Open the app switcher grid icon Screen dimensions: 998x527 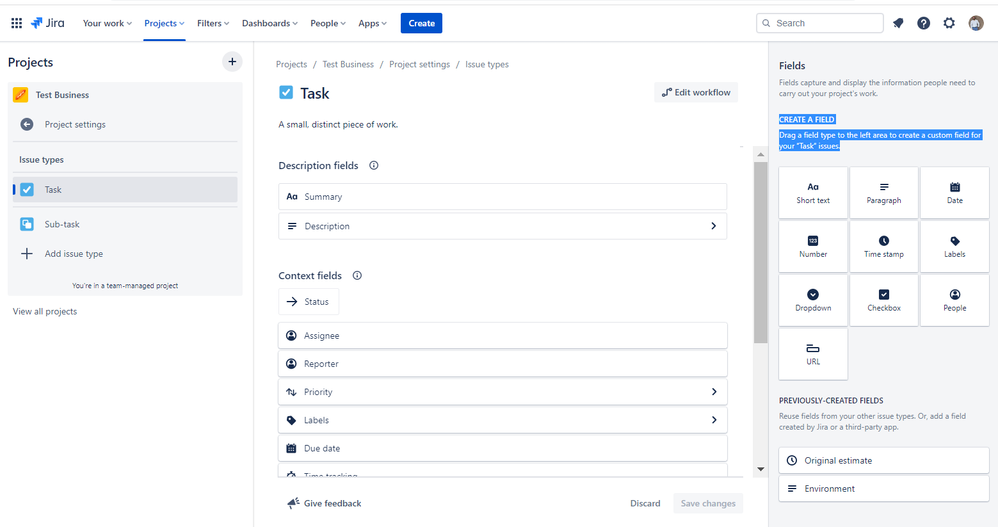pos(17,23)
